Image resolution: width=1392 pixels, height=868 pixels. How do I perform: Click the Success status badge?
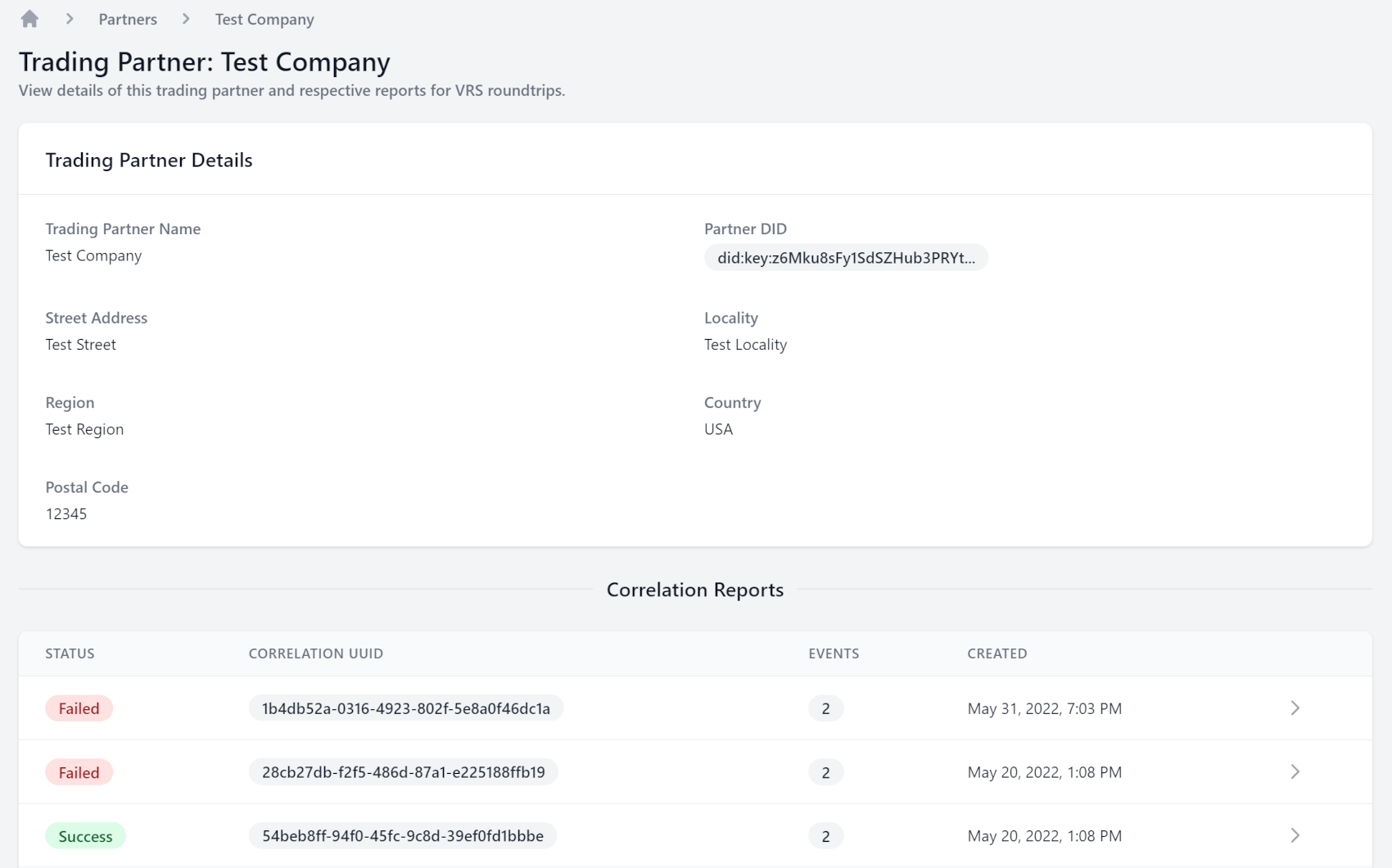[x=85, y=835]
